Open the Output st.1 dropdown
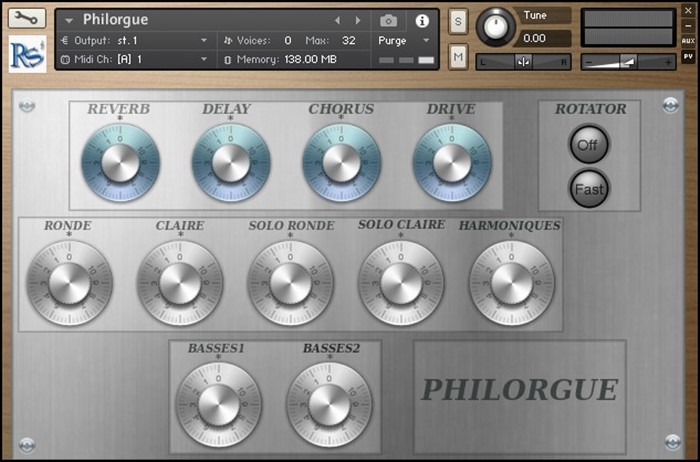 coord(135,41)
